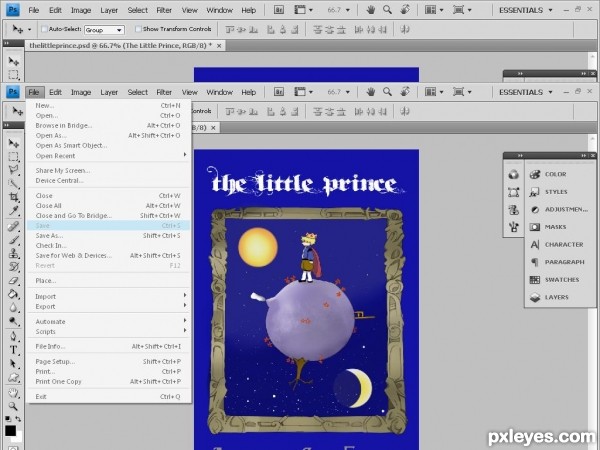The height and width of the screenshot is (450, 600).
Task: Open the Filter menu in upper window
Action: pos(164,10)
